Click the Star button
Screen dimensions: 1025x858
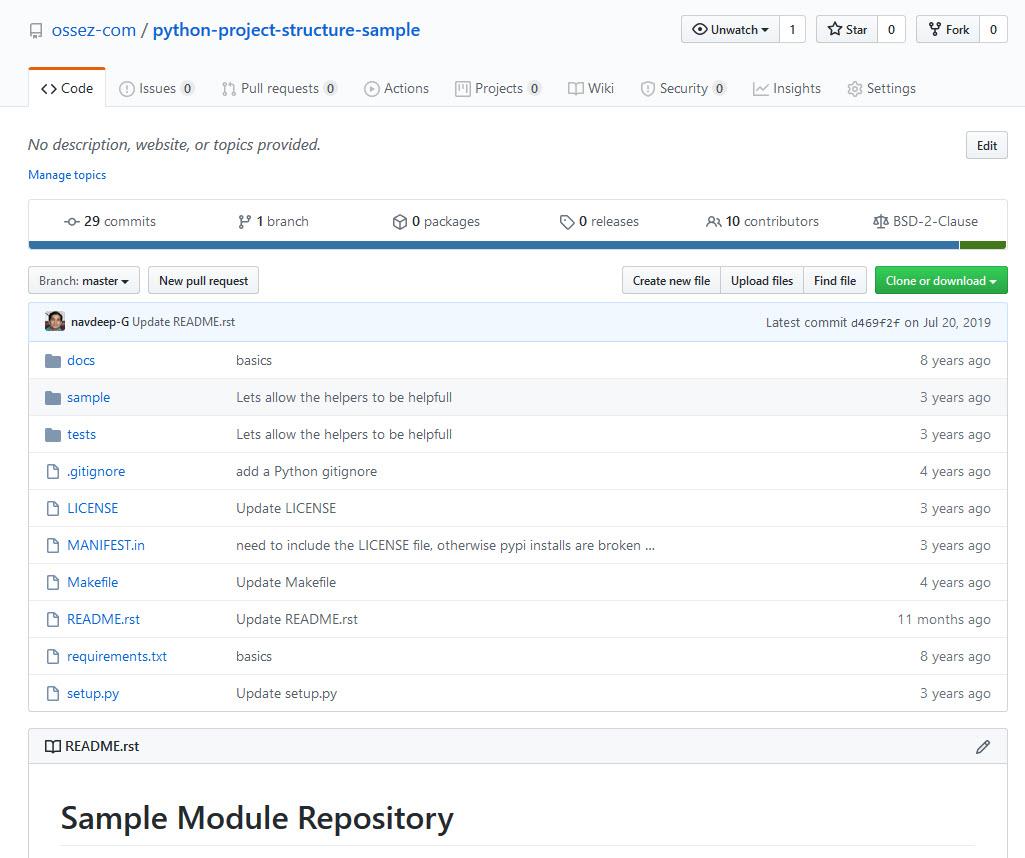point(847,29)
